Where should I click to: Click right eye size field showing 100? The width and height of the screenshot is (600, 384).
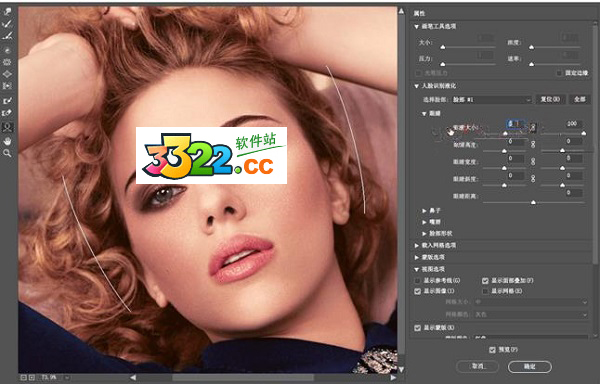point(573,124)
